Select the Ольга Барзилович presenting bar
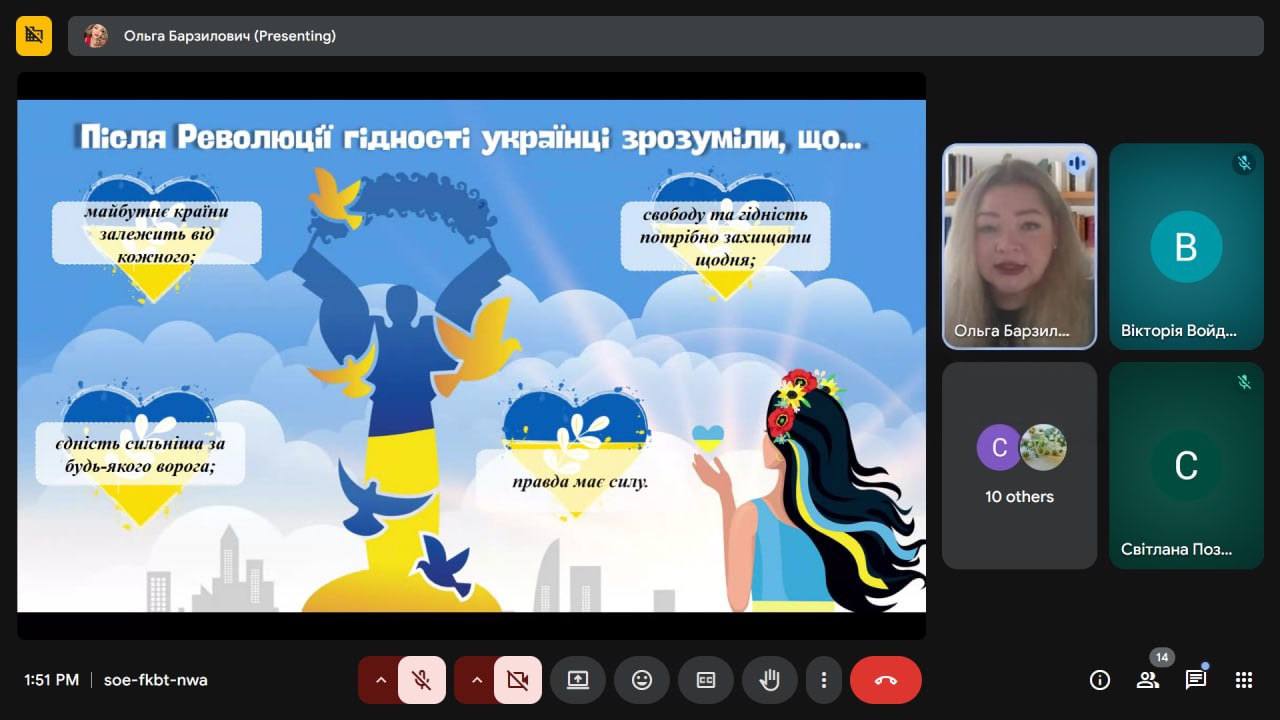 pyautogui.click(x=665, y=36)
